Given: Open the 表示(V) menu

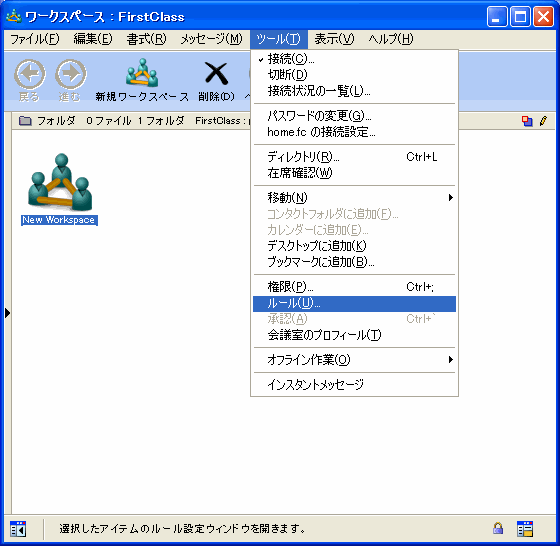Looking at the screenshot, I should (x=334, y=39).
